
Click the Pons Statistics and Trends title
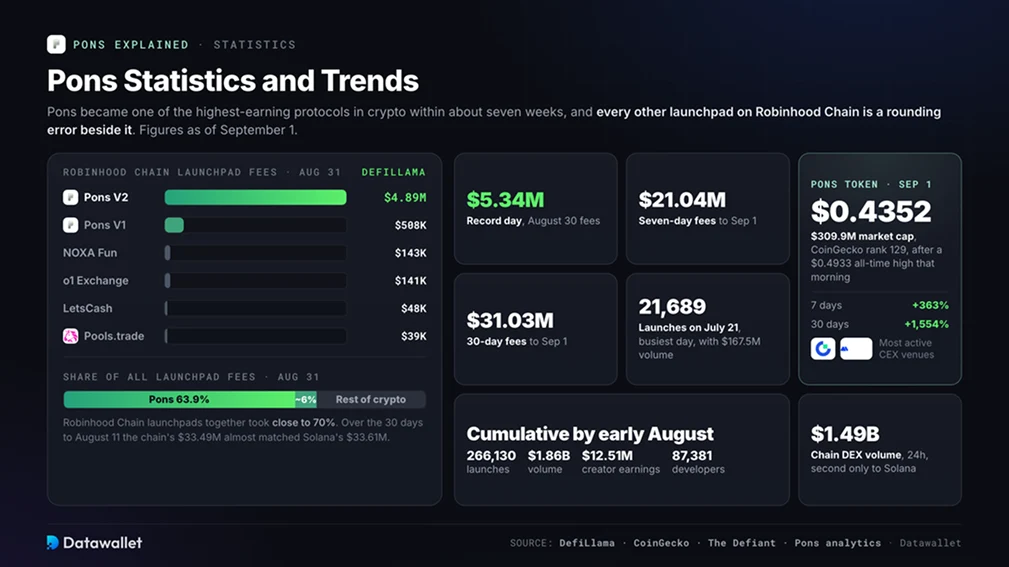click(x=232, y=80)
